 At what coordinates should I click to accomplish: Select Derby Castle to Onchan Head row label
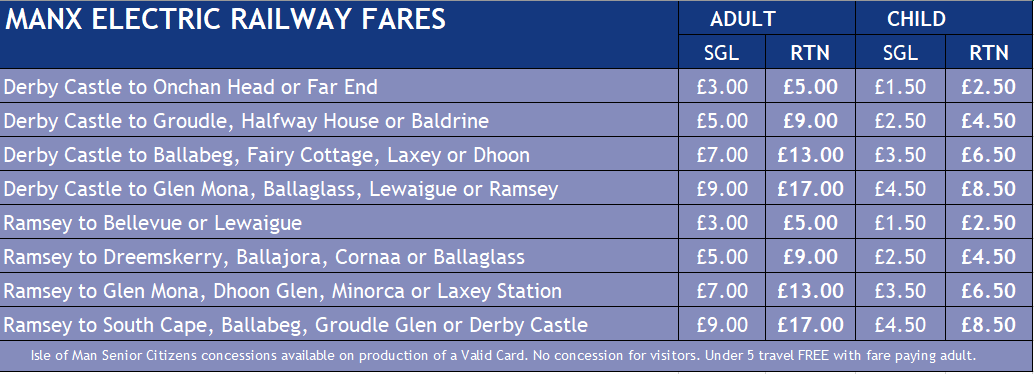coord(191,86)
